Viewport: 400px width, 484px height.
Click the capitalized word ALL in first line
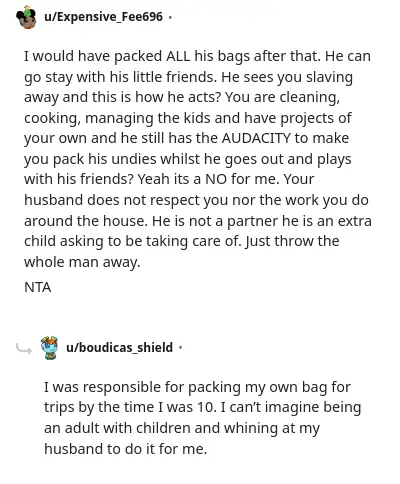point(178,56)
